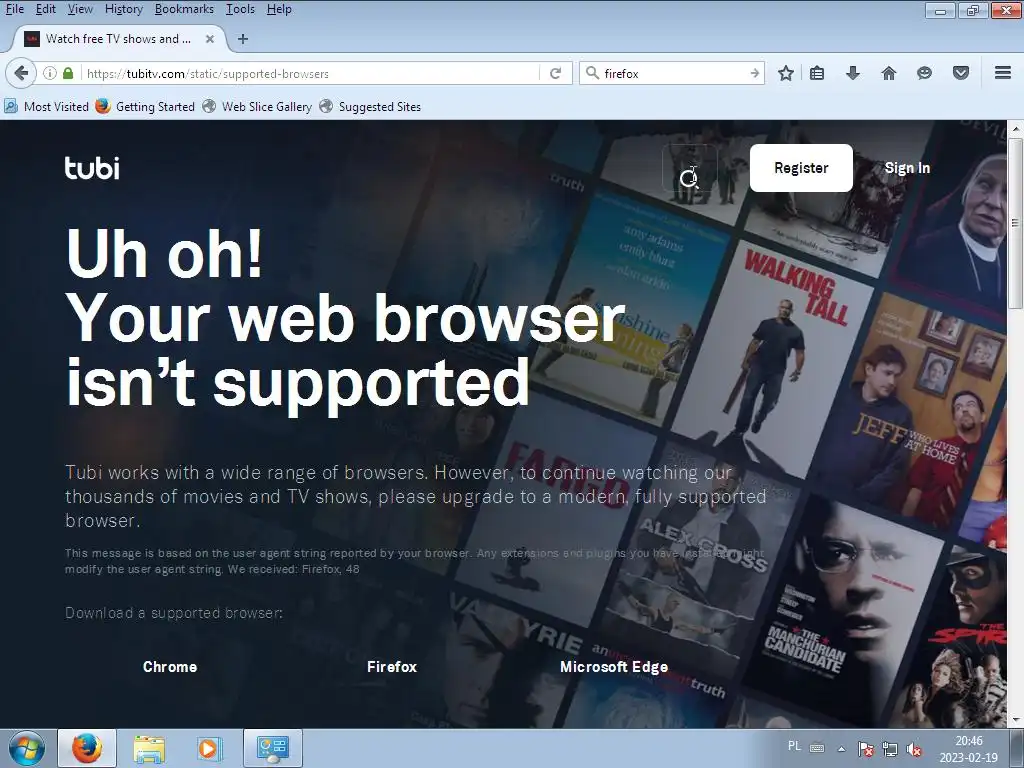Viewport: 1024px width, 768px height.
Task: Click the scrollbar up arrow
Action: click(x=1016, y=129)
